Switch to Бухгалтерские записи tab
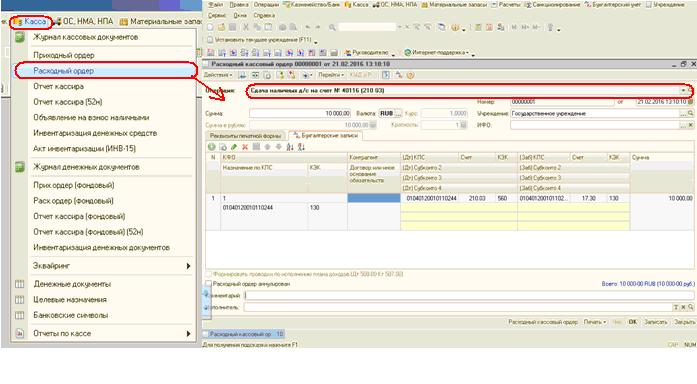The width and height of the screenshot is (697, 384). click(325, 136)
